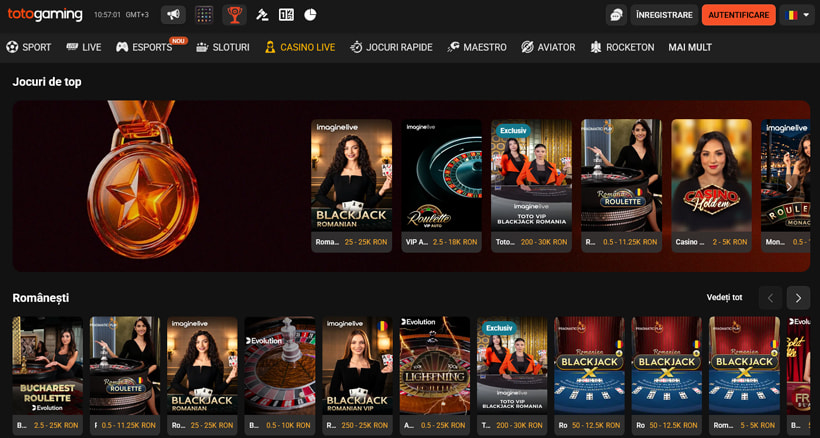Select the trophy tournaments icon
820x438 pixels.
point(234,15)
